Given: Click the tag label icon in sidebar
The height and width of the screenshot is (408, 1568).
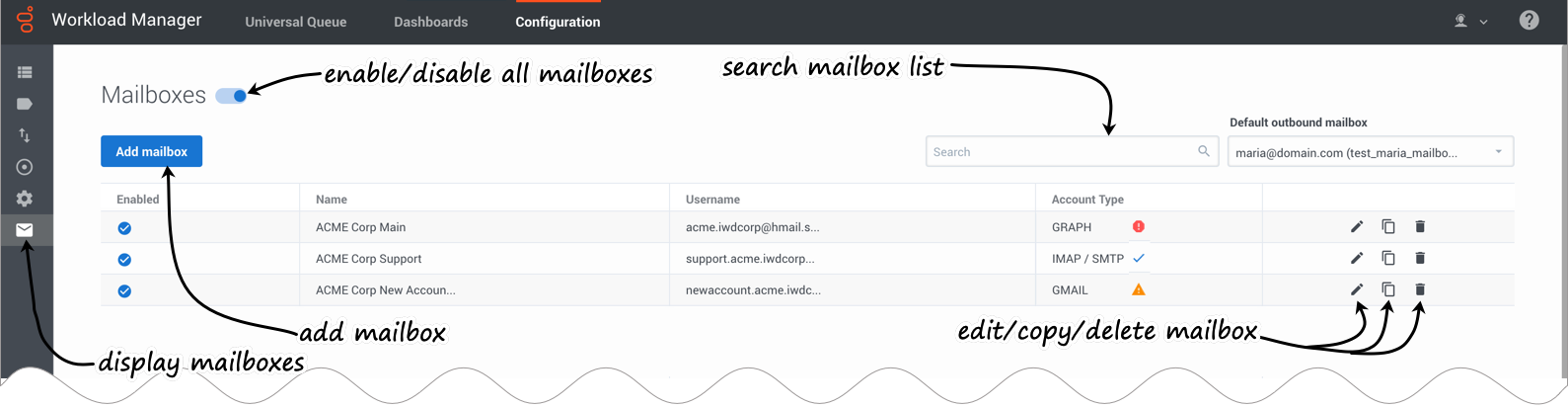Looking at the screenshot, I should pos(25,104).
